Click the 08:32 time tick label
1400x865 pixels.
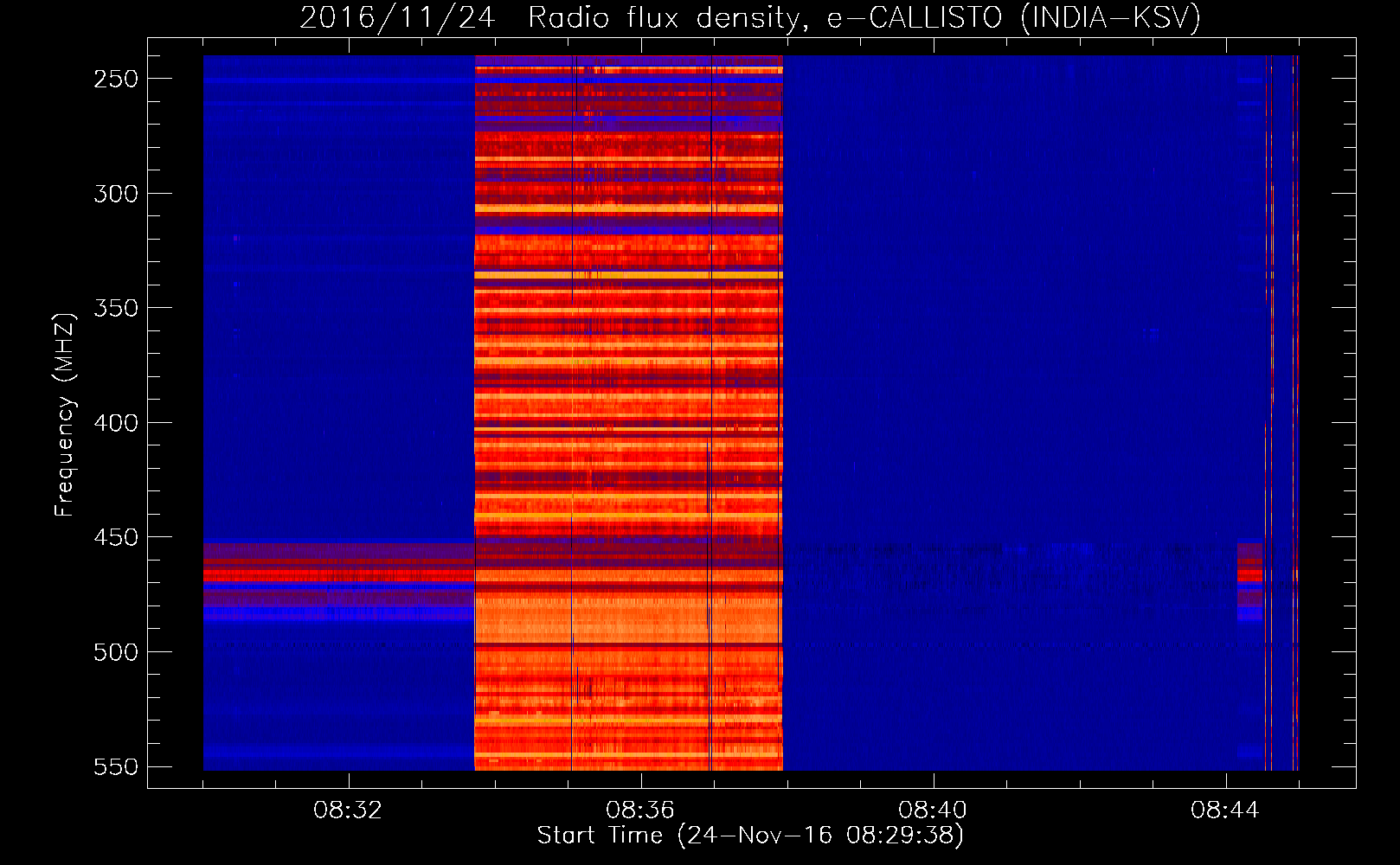pyautogui.click(x=348, y=811)
